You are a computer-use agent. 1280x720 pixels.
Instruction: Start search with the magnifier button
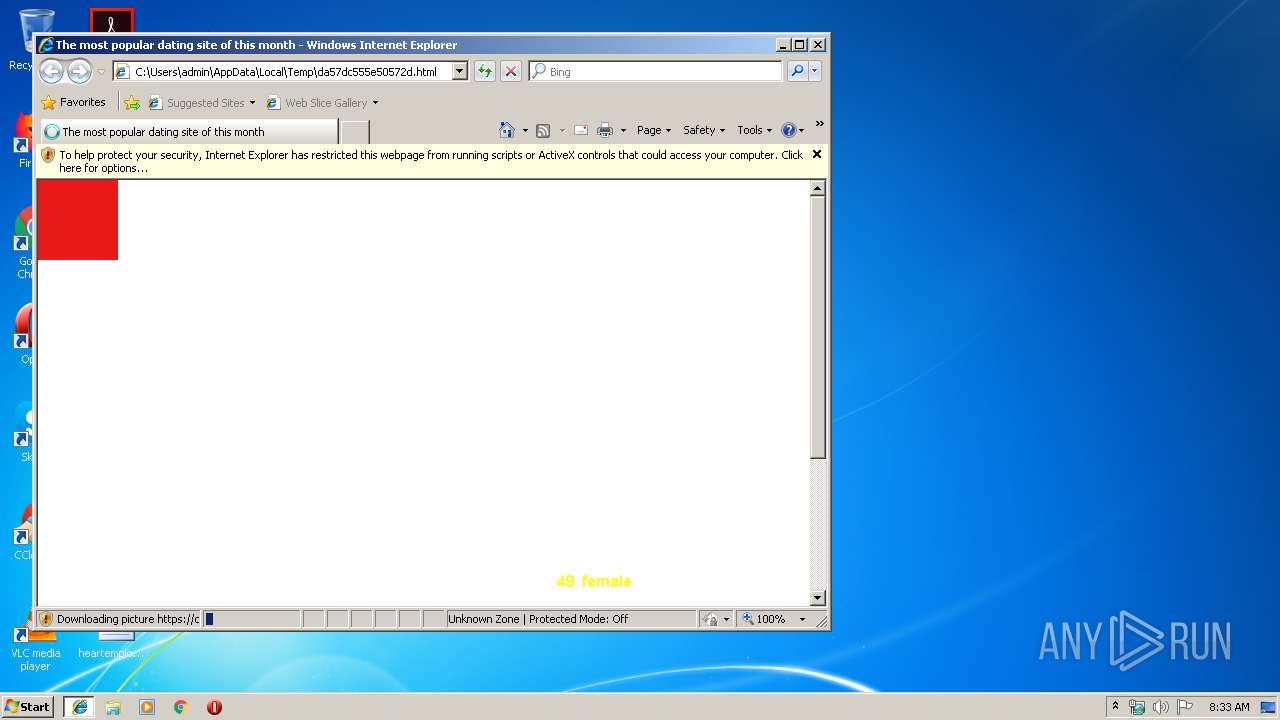[797, 71]
